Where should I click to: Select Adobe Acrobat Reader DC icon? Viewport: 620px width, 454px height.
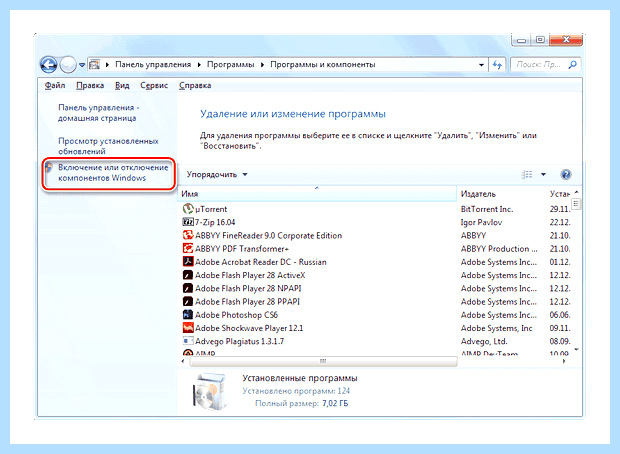[188, 262]
